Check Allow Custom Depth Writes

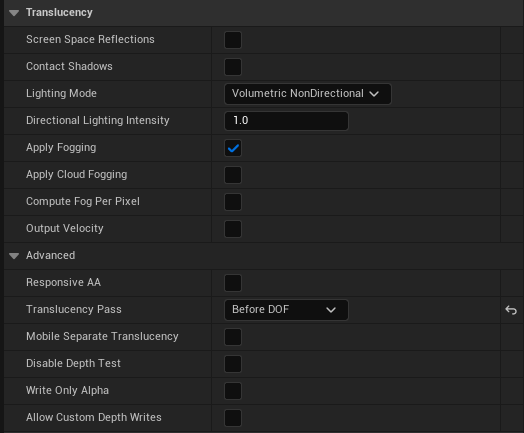tap(233, 418)
